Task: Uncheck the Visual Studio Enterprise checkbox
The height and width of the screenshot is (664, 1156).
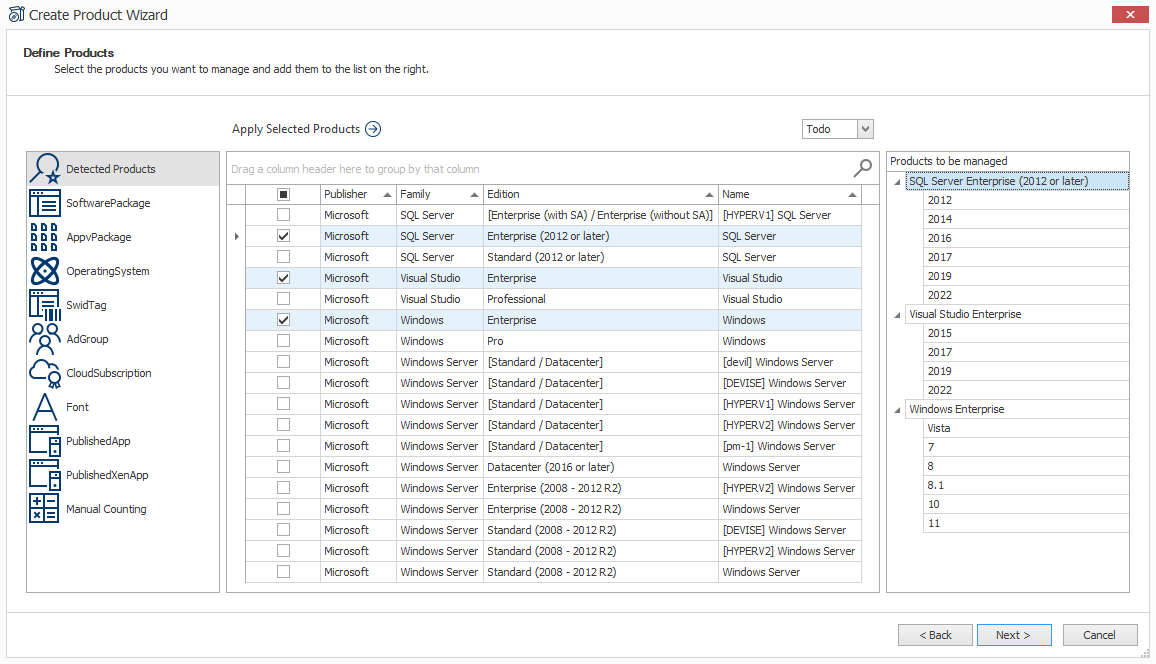Action: (283, 278)
